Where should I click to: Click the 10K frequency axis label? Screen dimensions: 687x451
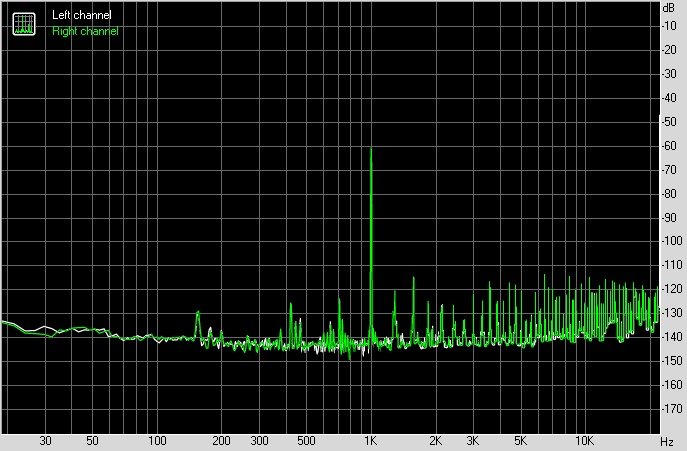pyautogui.click(x=584, y=441)
